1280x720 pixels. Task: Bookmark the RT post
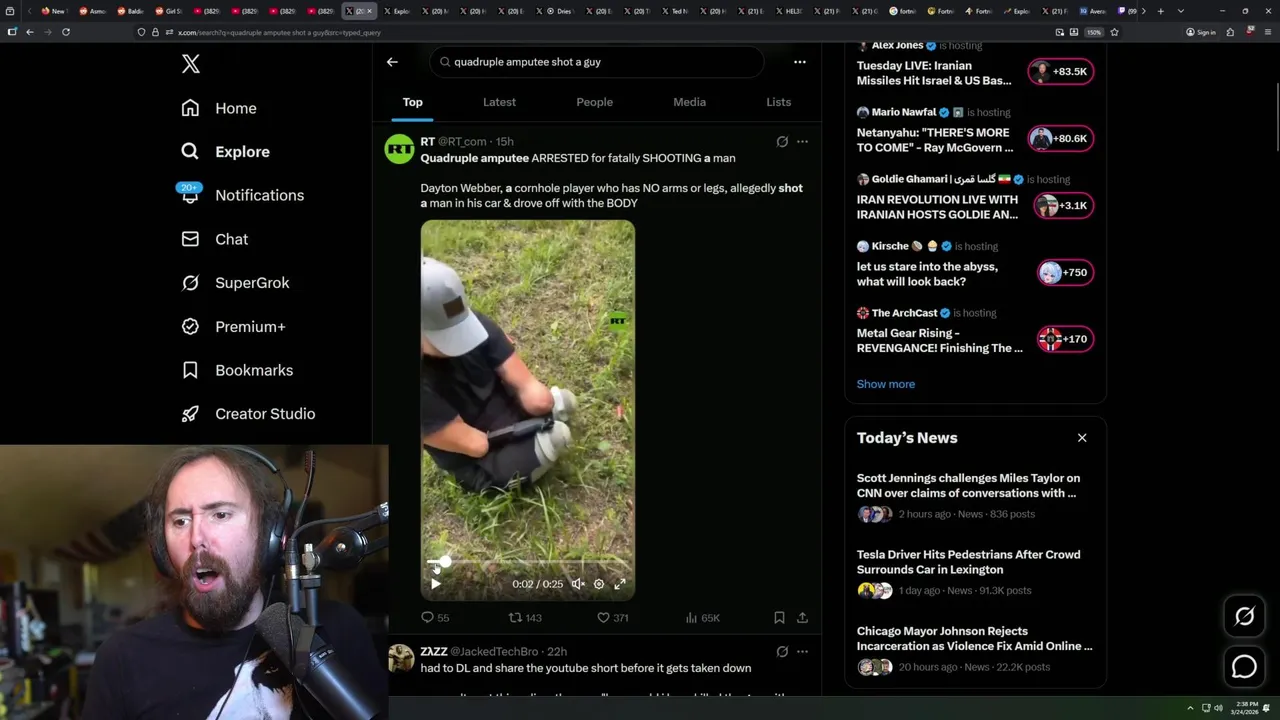point(779,618)
